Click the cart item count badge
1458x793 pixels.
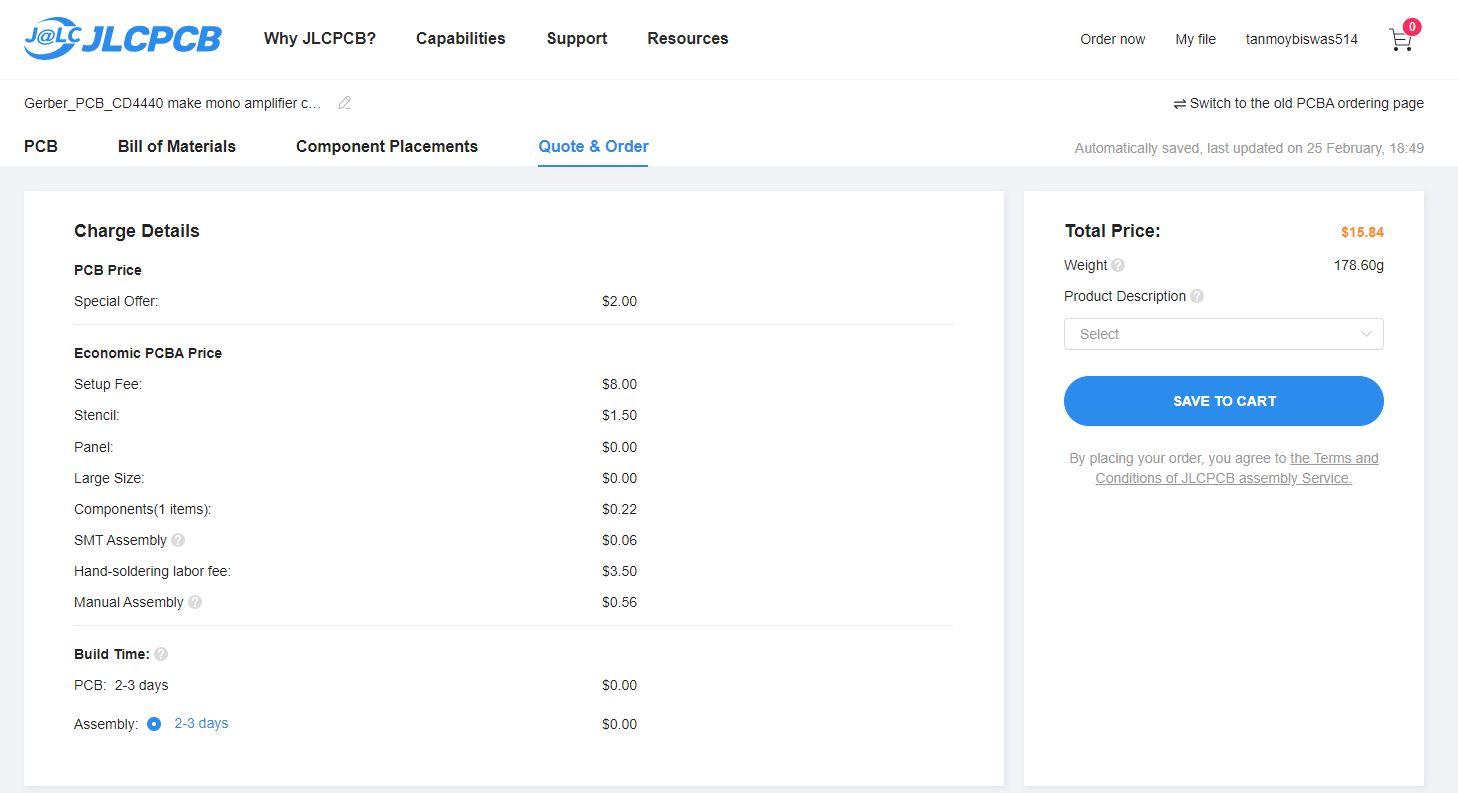[x=1412, y=27]
